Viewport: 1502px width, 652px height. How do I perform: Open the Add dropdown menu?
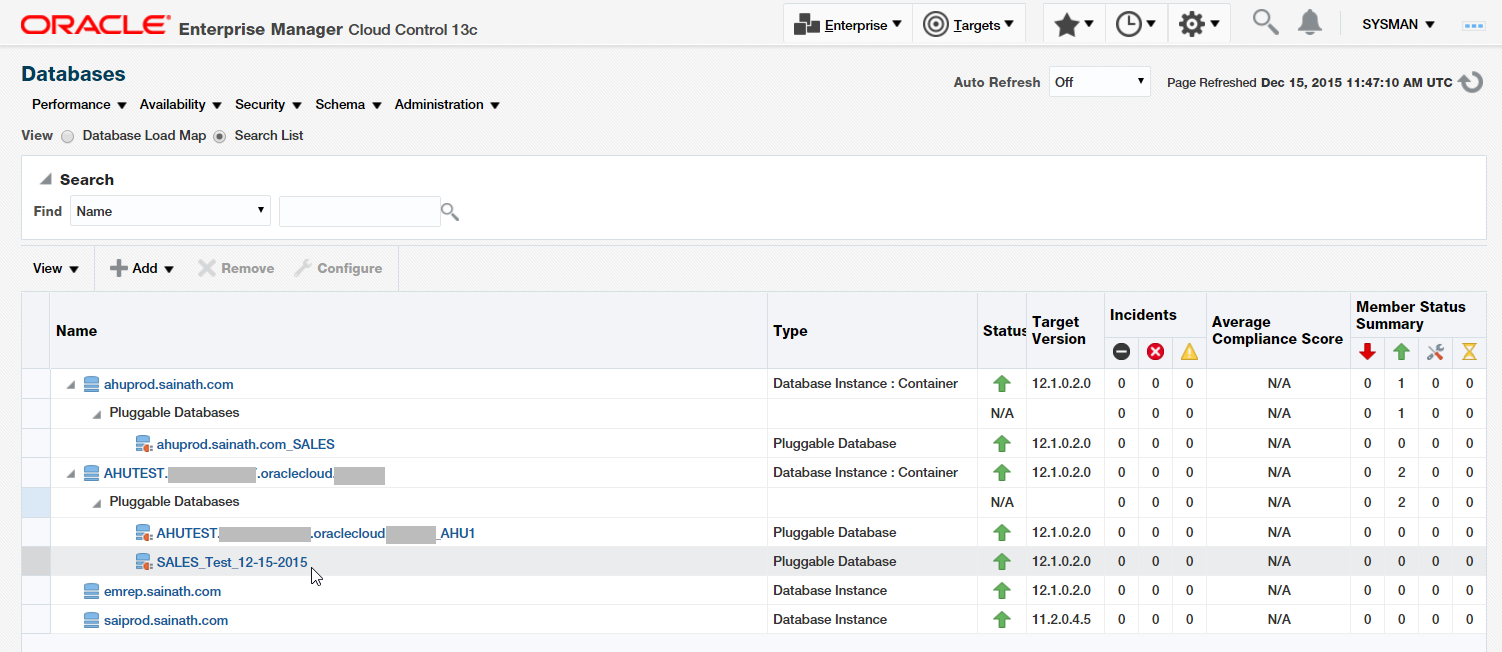coord(143,268)
